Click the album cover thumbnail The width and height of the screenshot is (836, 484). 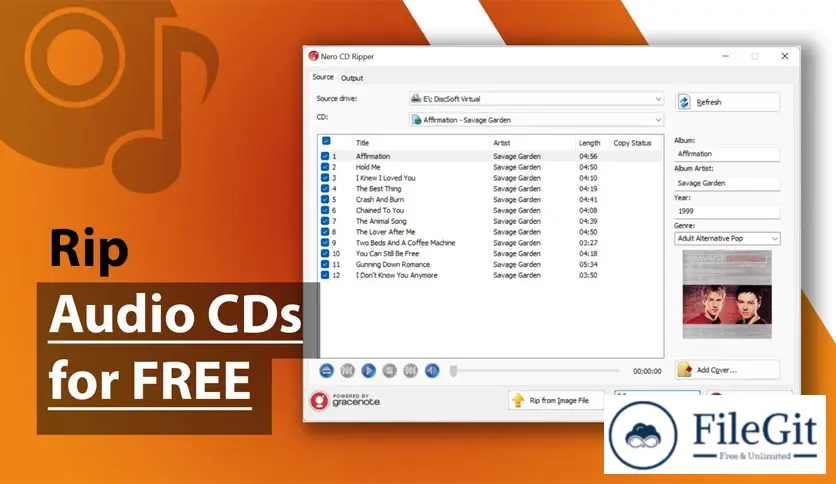coord(727,294)
